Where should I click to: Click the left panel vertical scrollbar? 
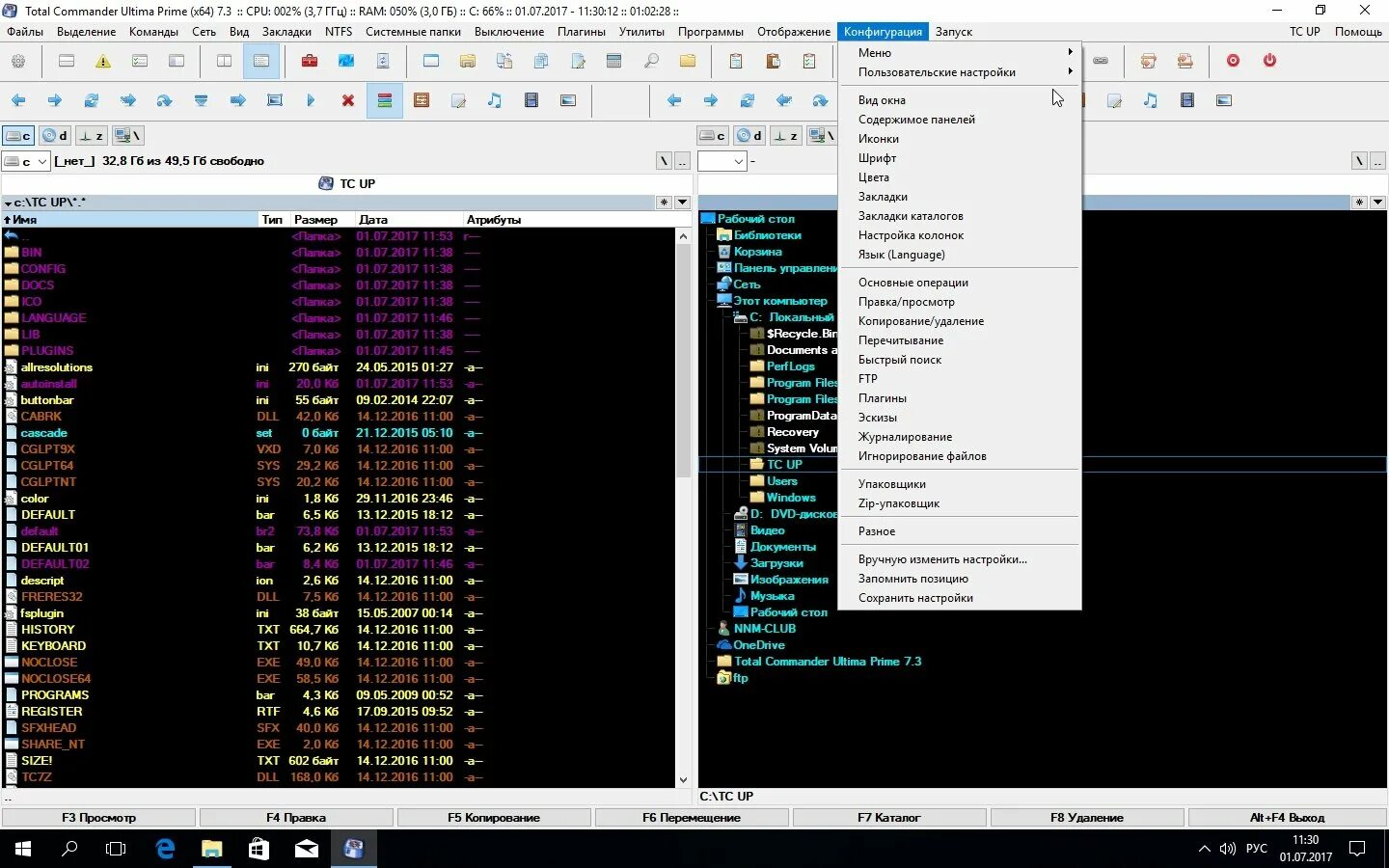683,508
